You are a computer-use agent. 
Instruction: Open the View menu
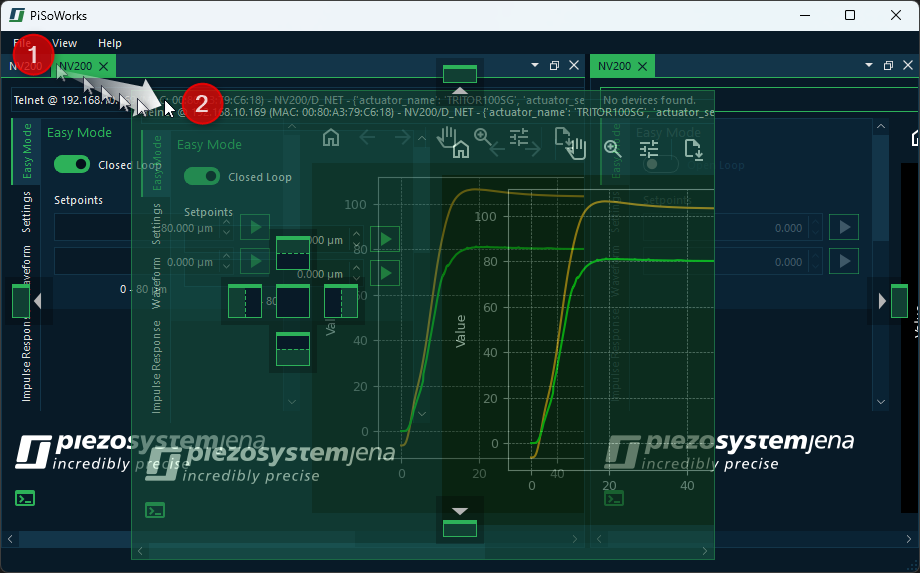coord(65,43)
